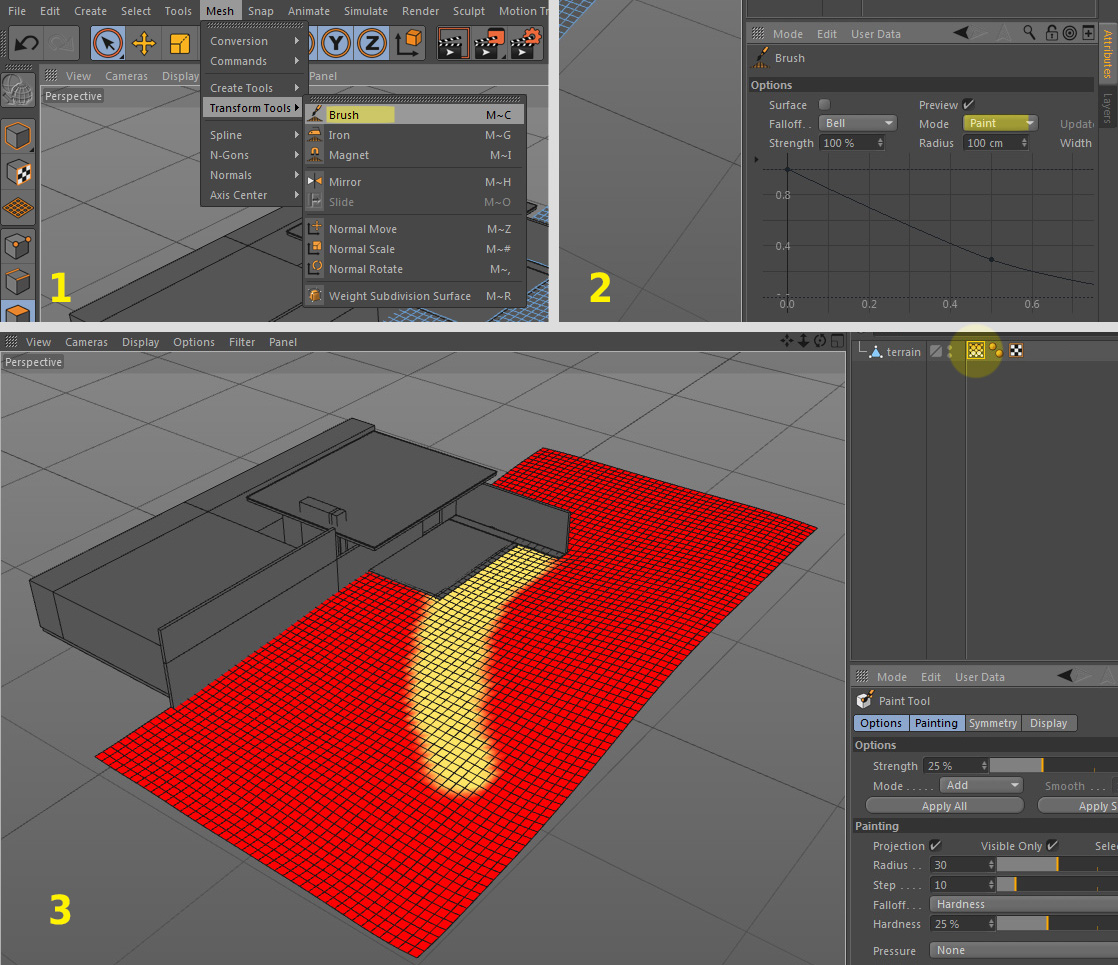Open the brush Mode Paint dropdown

(x=1001, y=123)
